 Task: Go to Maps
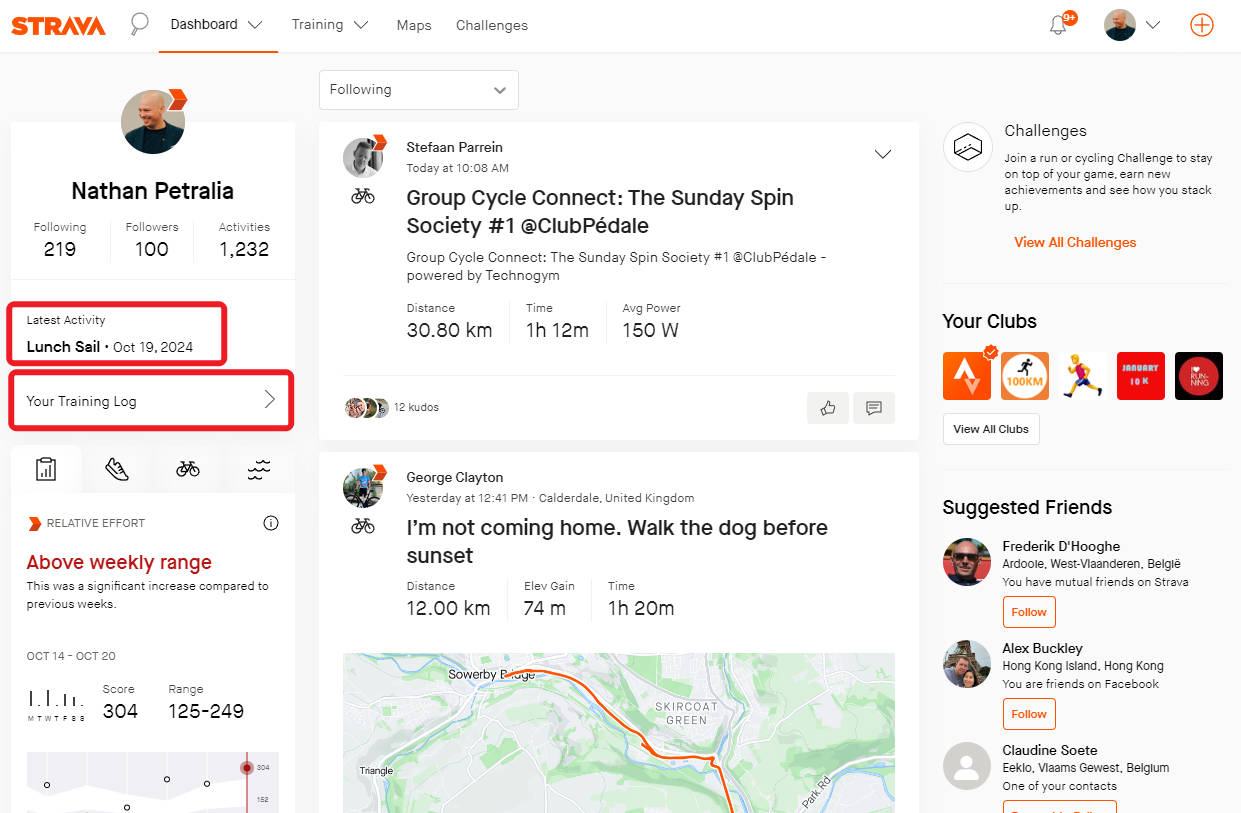click(x=414, y=25)
